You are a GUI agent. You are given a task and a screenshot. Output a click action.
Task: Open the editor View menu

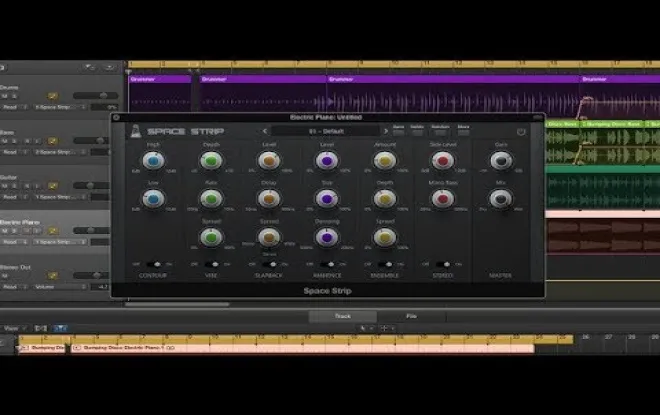(x=14, y=328)
